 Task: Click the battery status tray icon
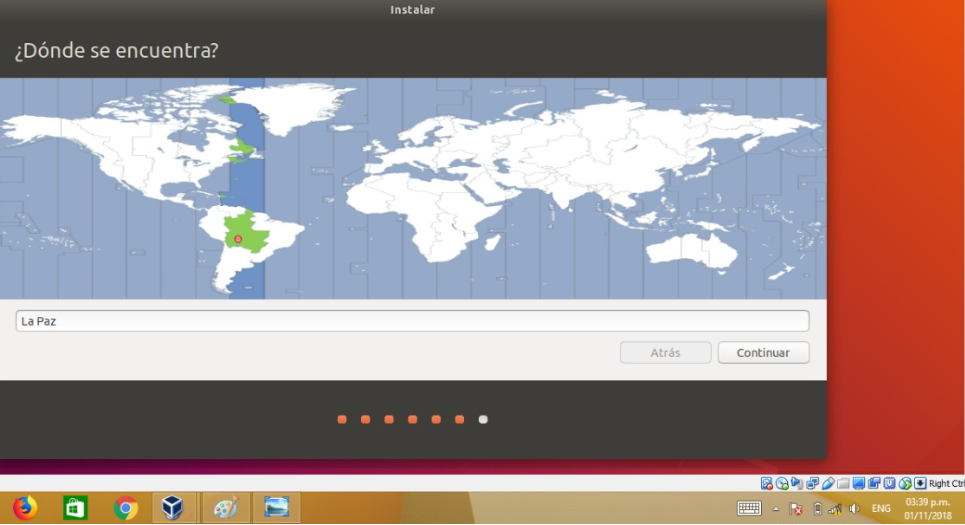[817, 508]
